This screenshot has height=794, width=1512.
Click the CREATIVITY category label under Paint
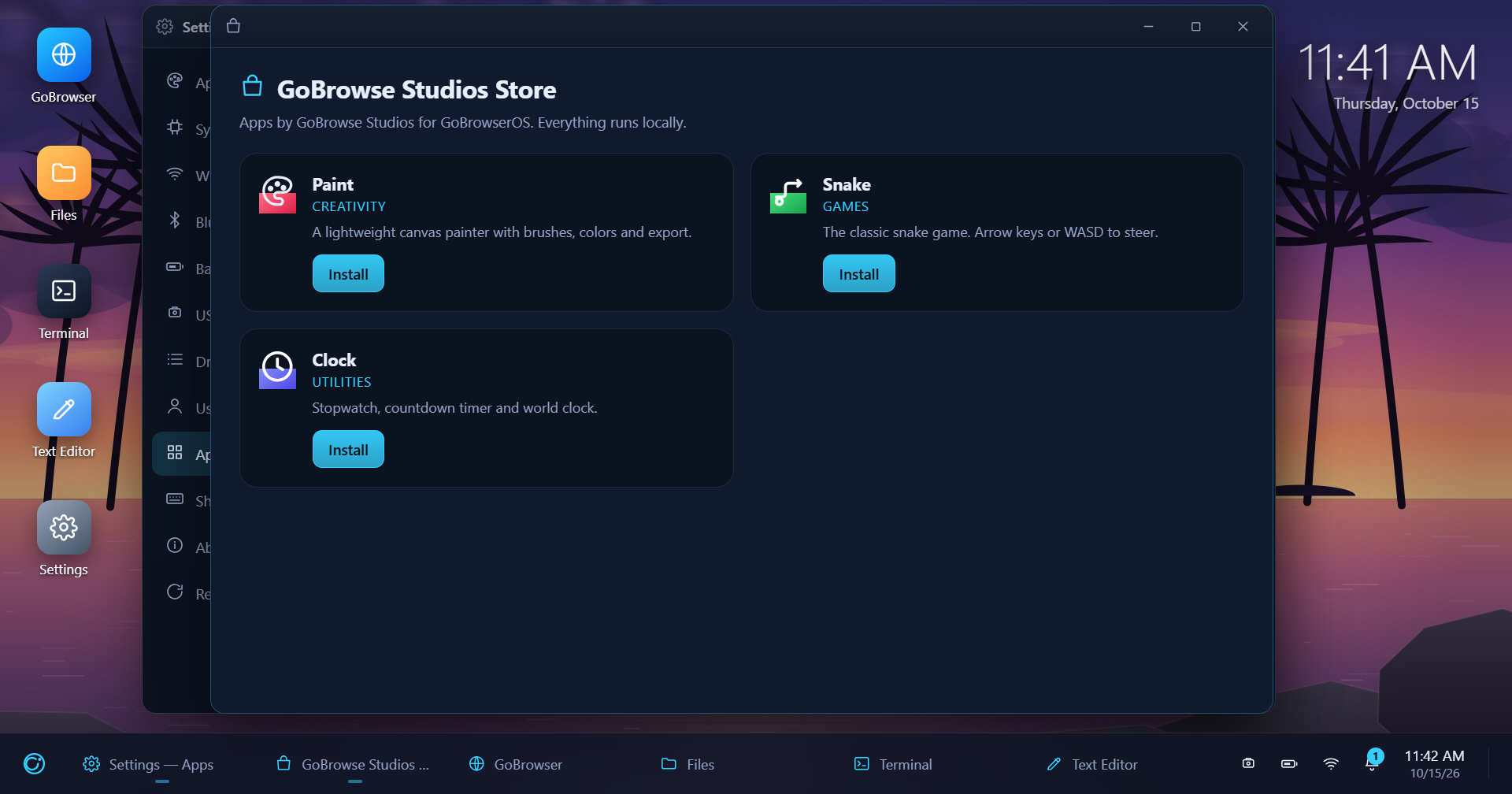coord(349,206)
